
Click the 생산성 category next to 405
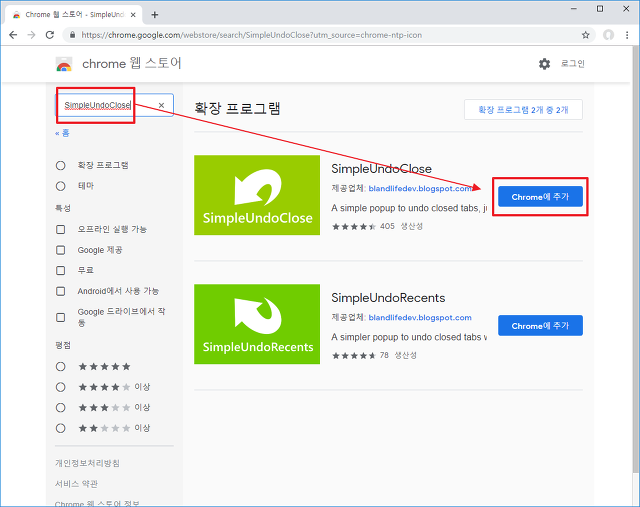(411, 226)
